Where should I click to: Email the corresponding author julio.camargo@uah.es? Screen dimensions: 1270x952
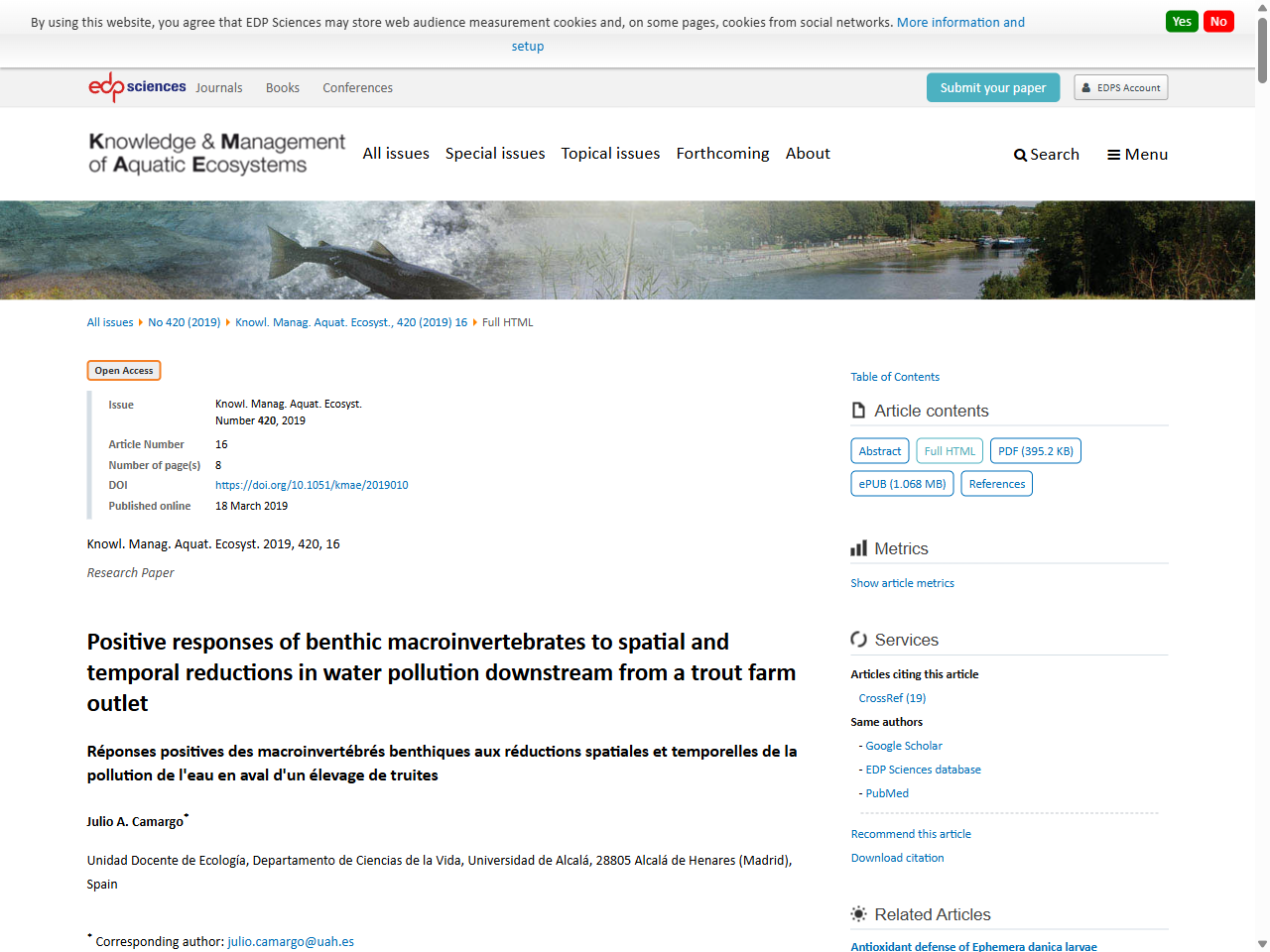tap(291, 941)
